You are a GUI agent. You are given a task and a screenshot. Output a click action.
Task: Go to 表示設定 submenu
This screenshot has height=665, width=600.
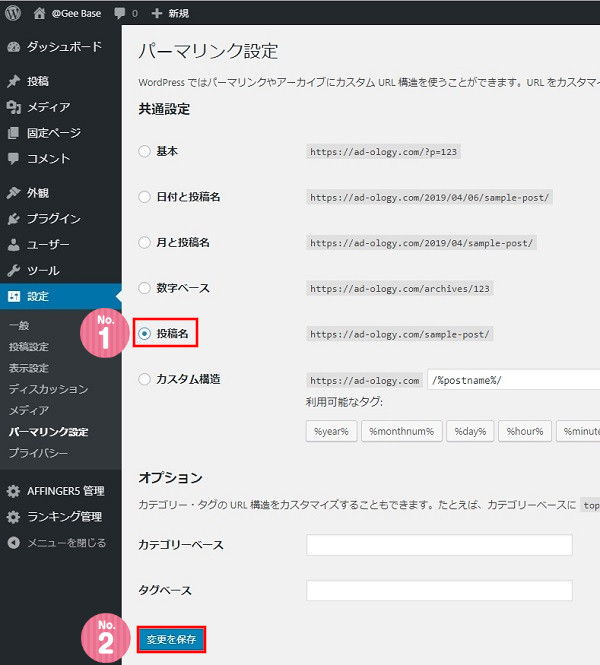pos(29,368)
